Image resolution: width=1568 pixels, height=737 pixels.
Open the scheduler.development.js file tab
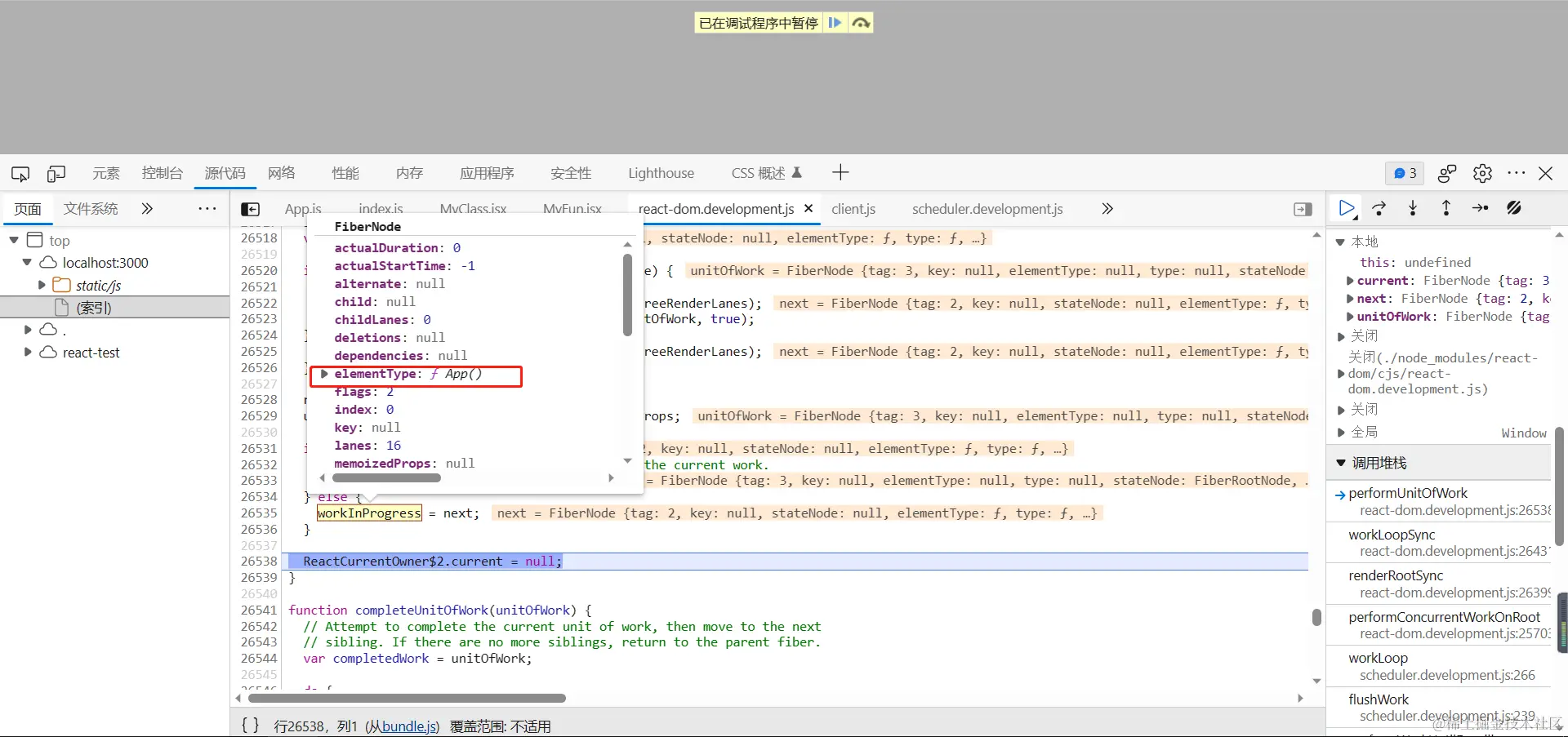tap(987, 209)
